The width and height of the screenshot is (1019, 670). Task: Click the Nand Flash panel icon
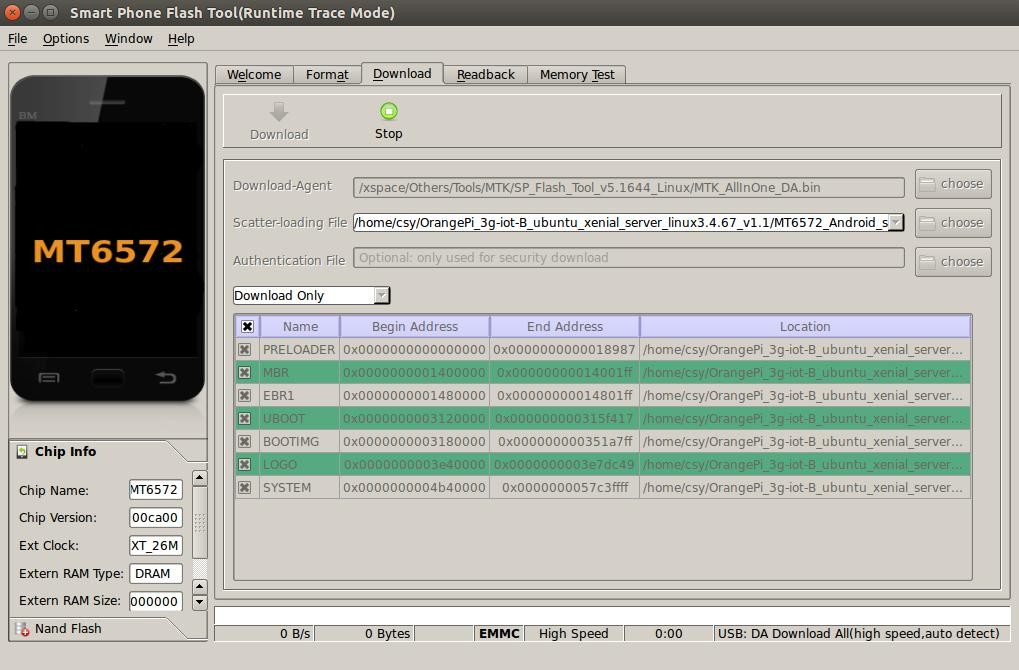[22, 628]
